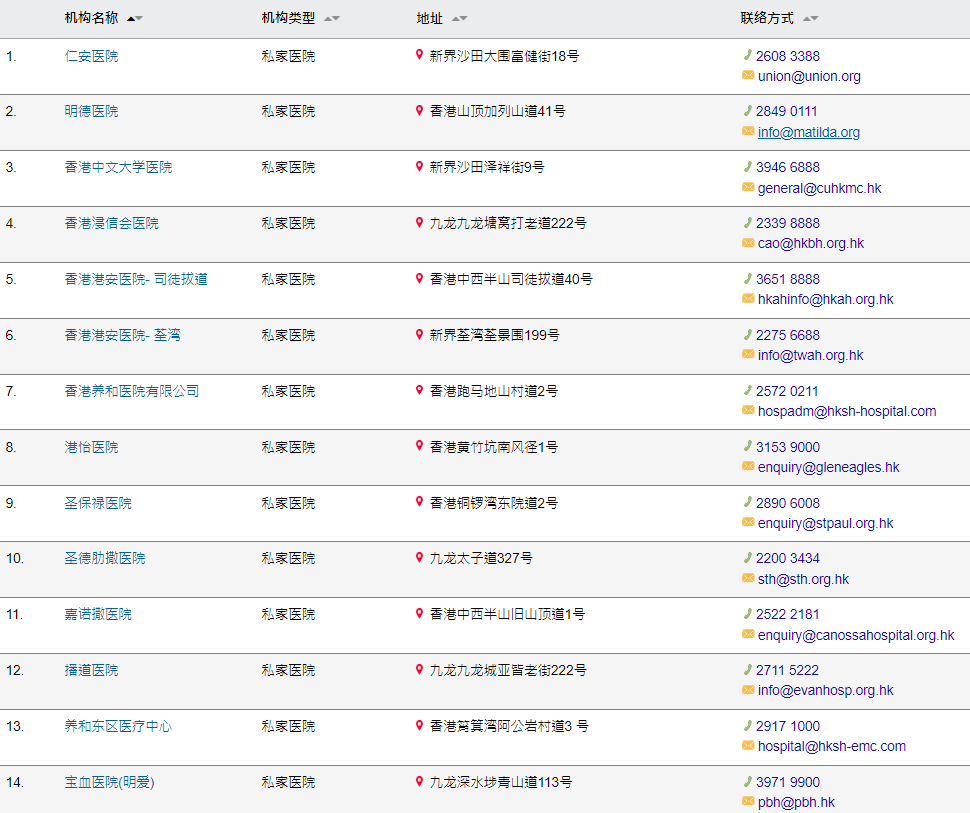
Task: Call phone number 2917 1000
Action: pos(788,726)
